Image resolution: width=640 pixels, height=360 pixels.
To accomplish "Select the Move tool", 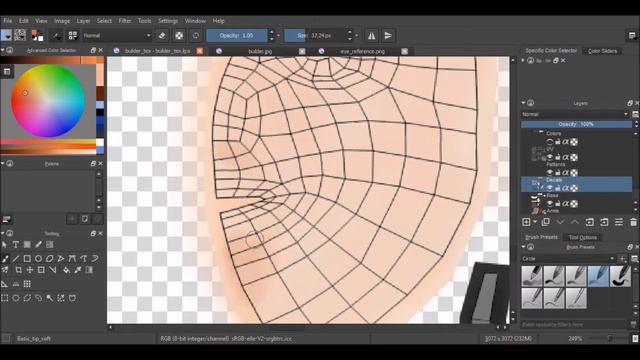I will coord(30,270).
